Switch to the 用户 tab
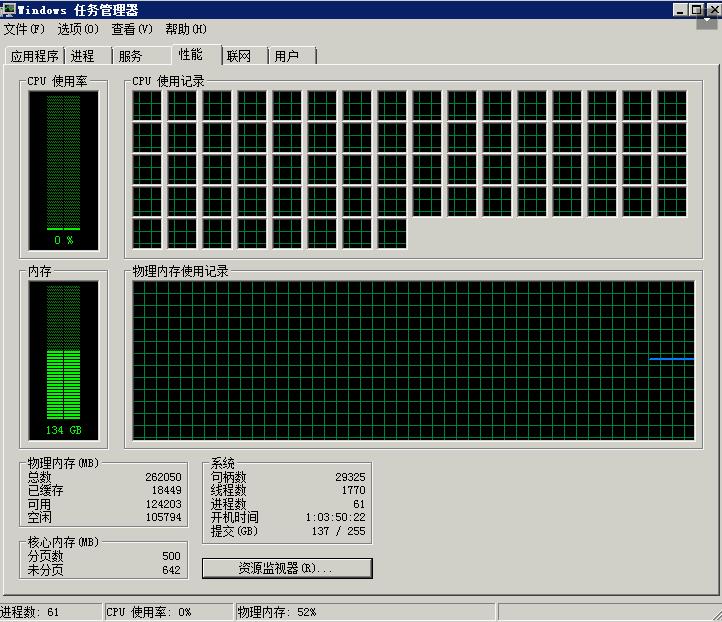Screen dimensions: 722x622 tap(287, 56)
